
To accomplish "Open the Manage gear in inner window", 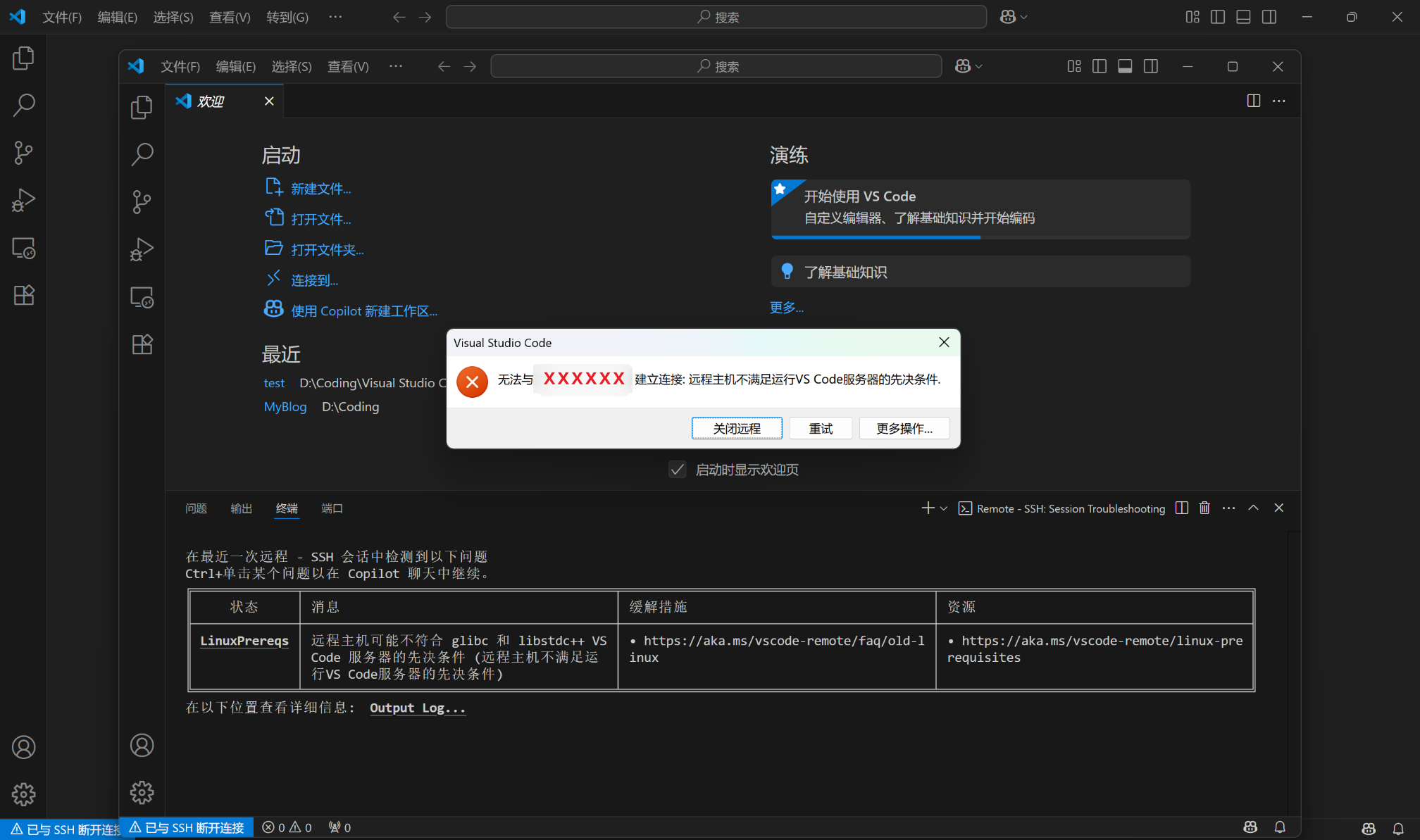I will pos(142,793).
